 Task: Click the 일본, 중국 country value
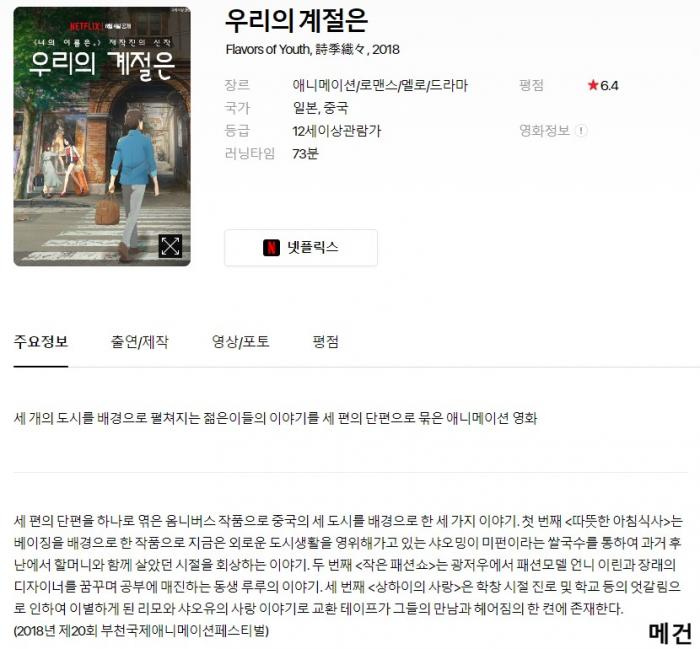[320, 108]
